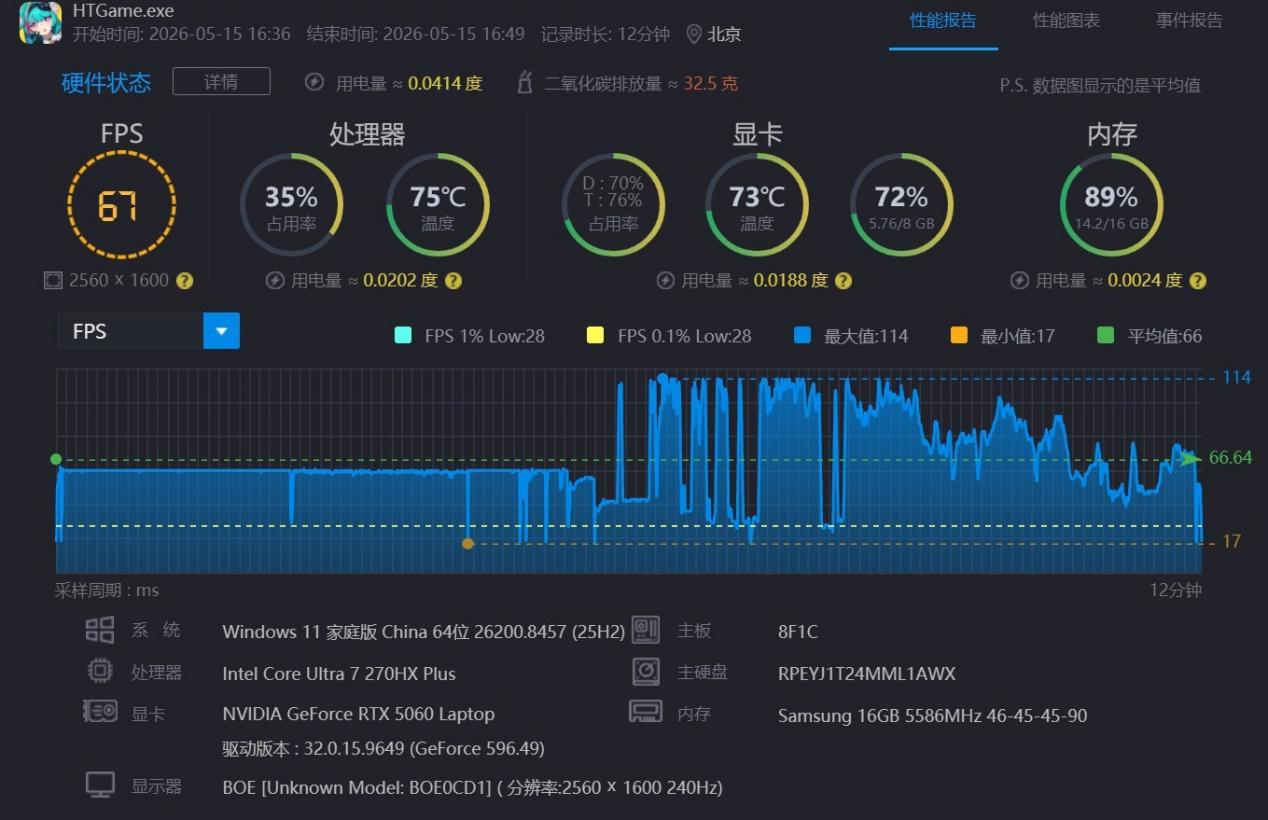Click the FPS metric selection field
This screenshot has width=1268, height=820.
(149, 331)
